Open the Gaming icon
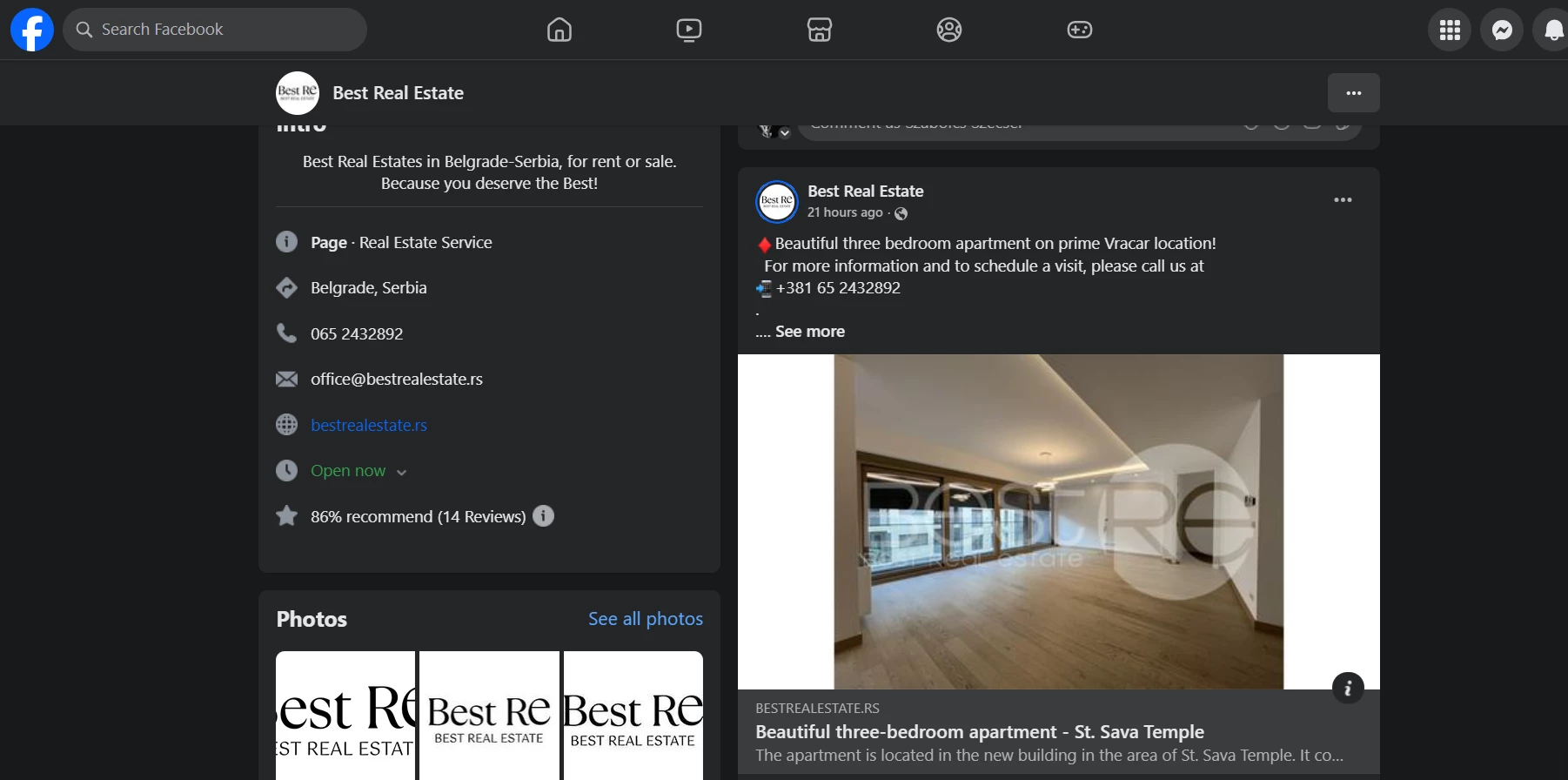Viewport: 1568px width, 780px height. pyautogui.click(x=1080, y=30)
